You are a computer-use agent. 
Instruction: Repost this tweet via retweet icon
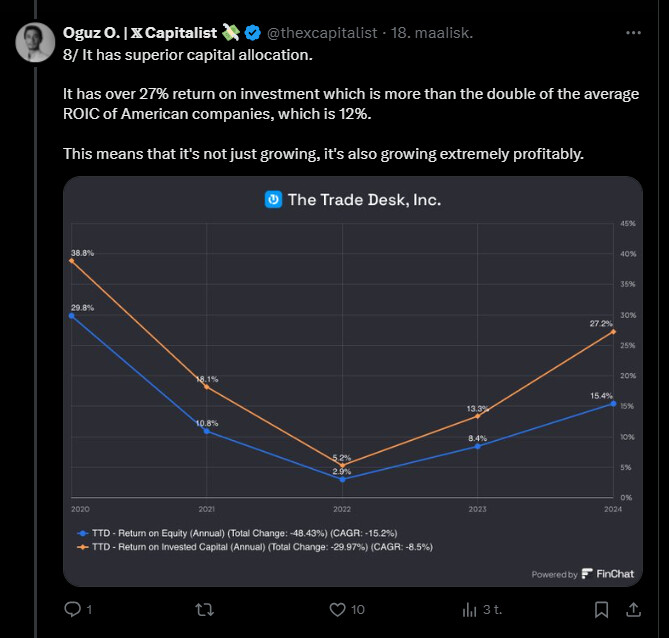coord(204,609)
